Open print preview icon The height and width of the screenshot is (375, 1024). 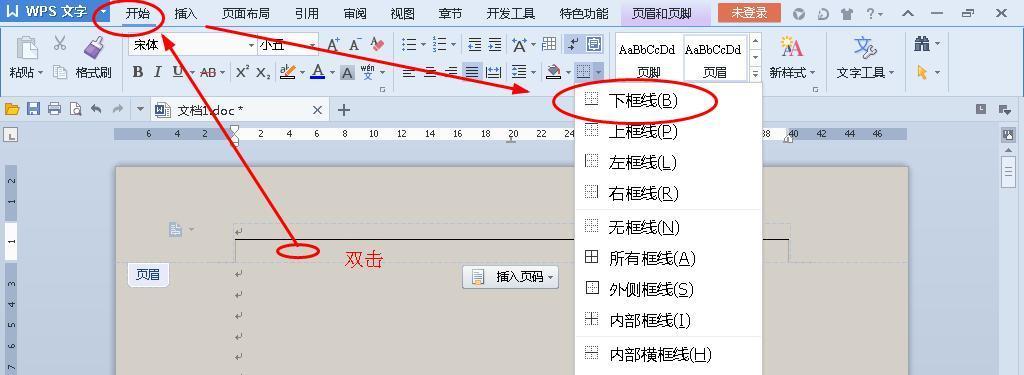pyautogui.click(x=75, y=110)
